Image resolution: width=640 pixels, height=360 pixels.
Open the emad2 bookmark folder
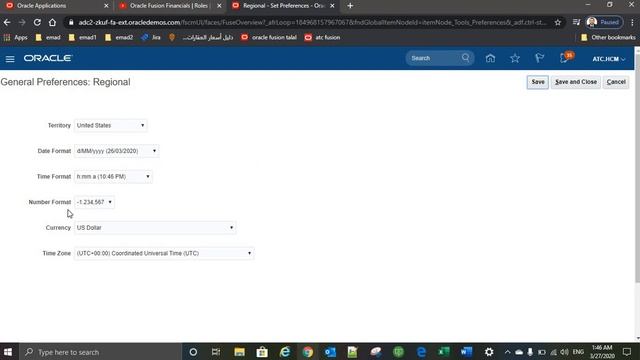click(x=119, y=38)
